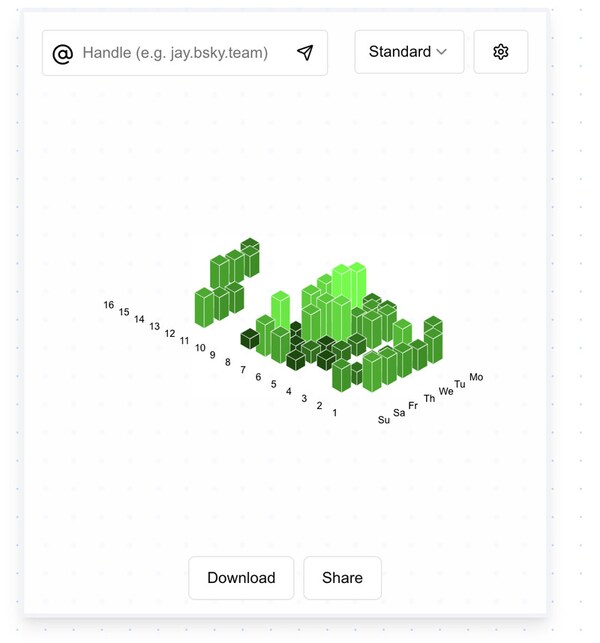Screen dimensions: 600x643
Task: Open the Standard theme dropdown
Action: tap(408, 52)
